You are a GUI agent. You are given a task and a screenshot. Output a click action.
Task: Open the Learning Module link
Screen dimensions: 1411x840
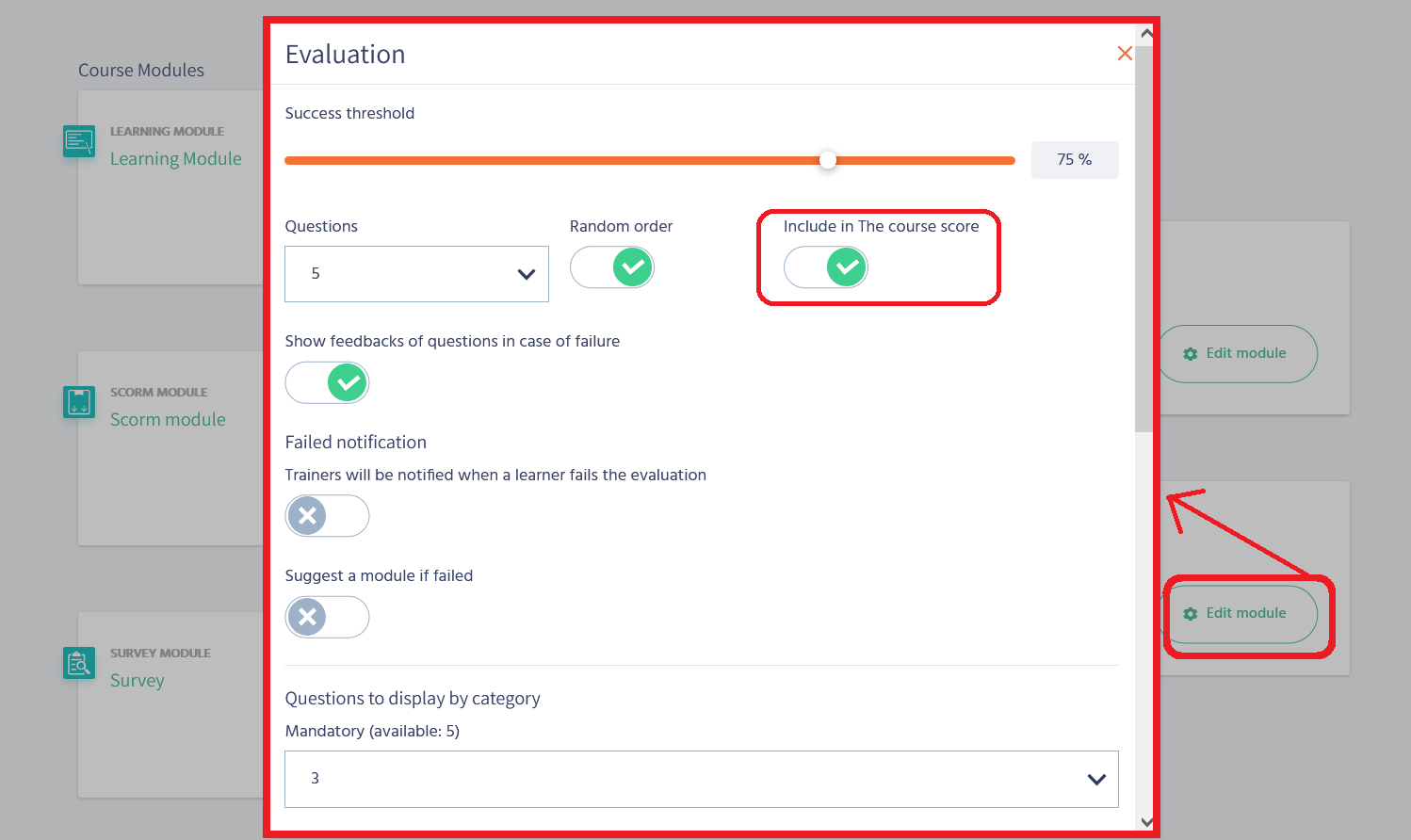click(x=176, y=159)
